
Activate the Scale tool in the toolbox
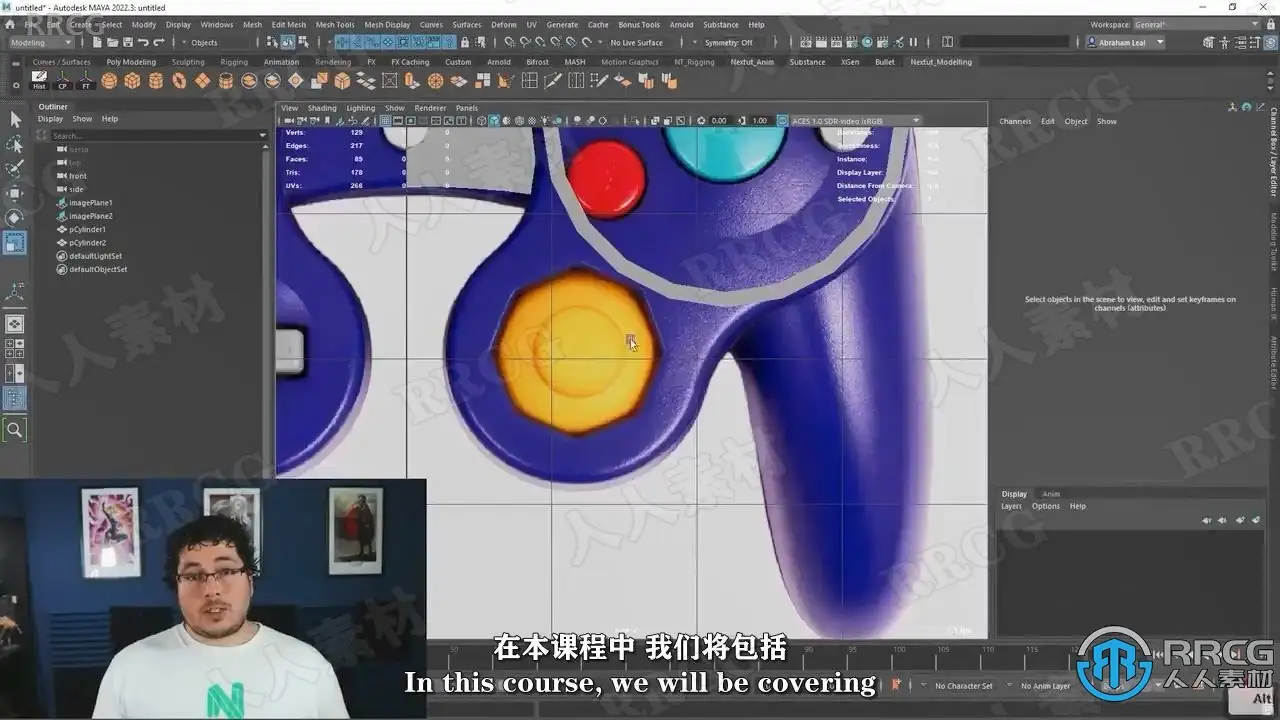[15, 242]
